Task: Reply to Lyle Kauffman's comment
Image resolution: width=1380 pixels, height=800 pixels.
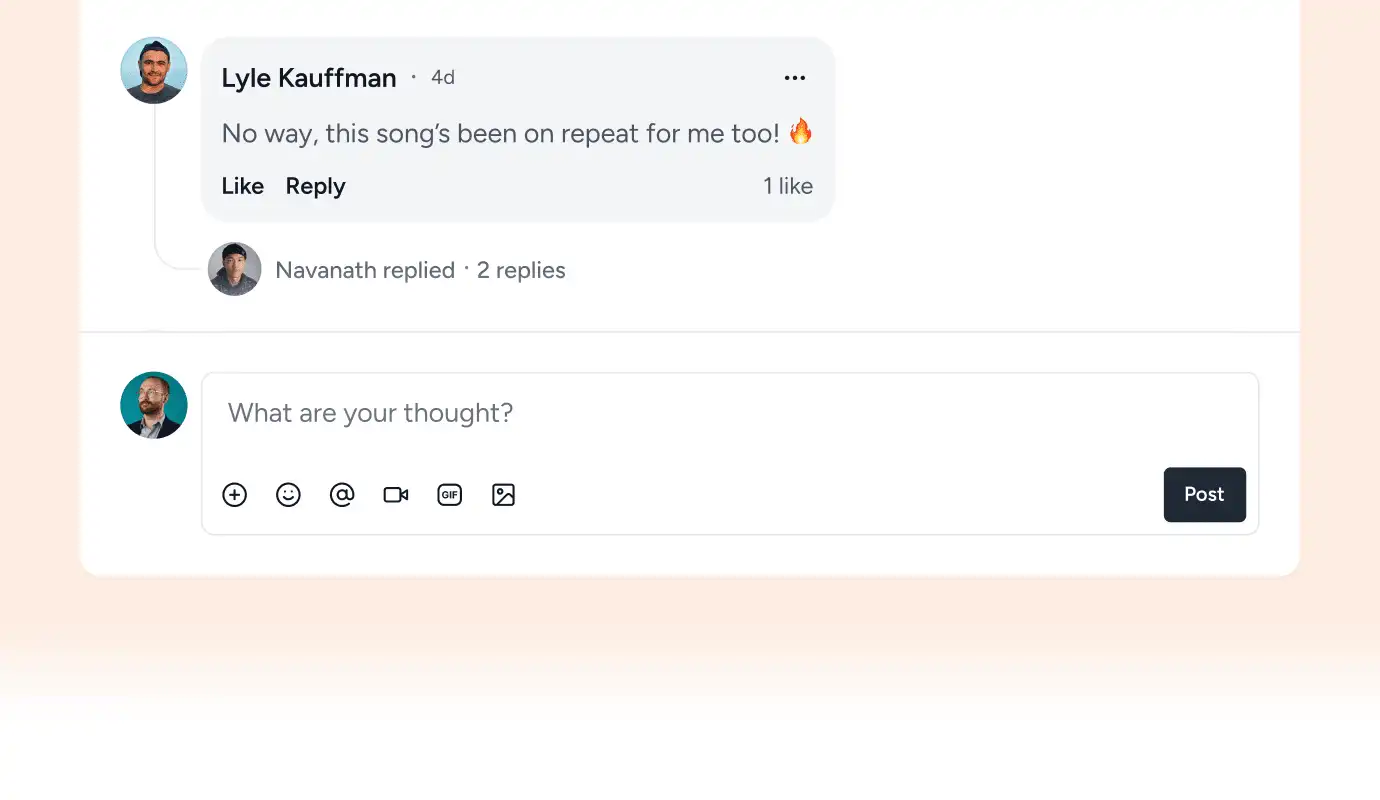Action: tap(315, 186)
